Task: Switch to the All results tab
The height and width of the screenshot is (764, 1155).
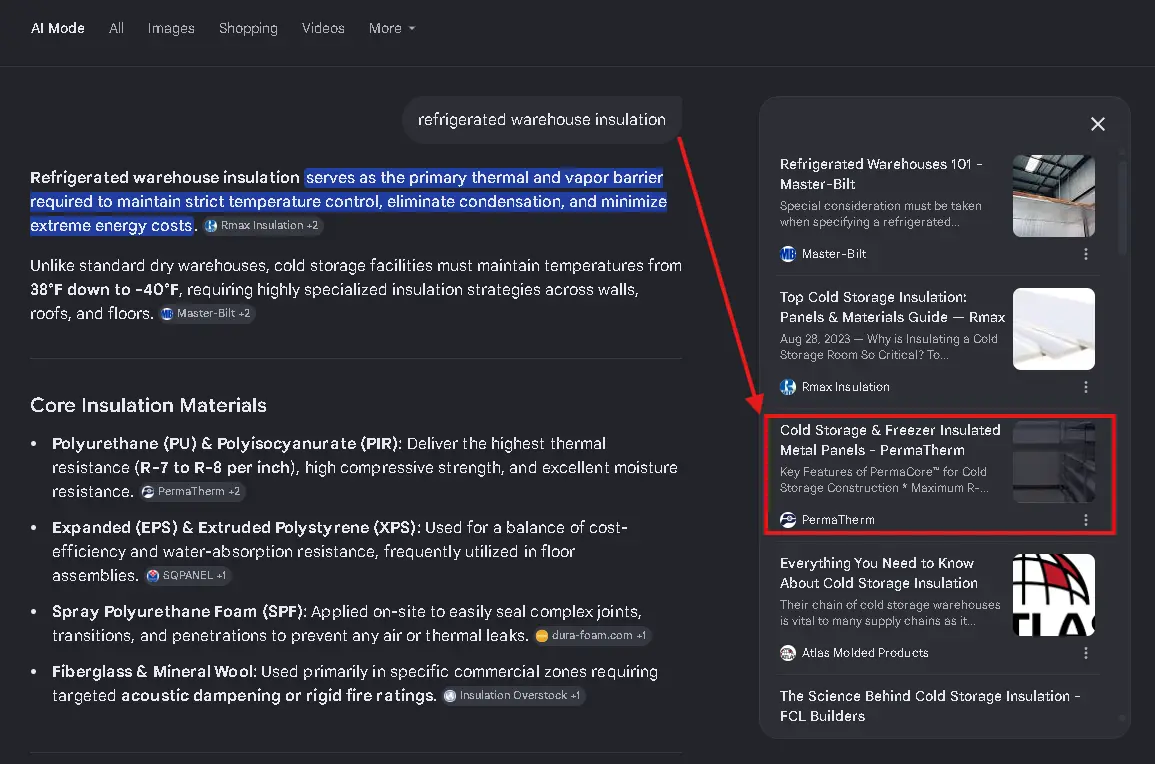Action: 116,28
